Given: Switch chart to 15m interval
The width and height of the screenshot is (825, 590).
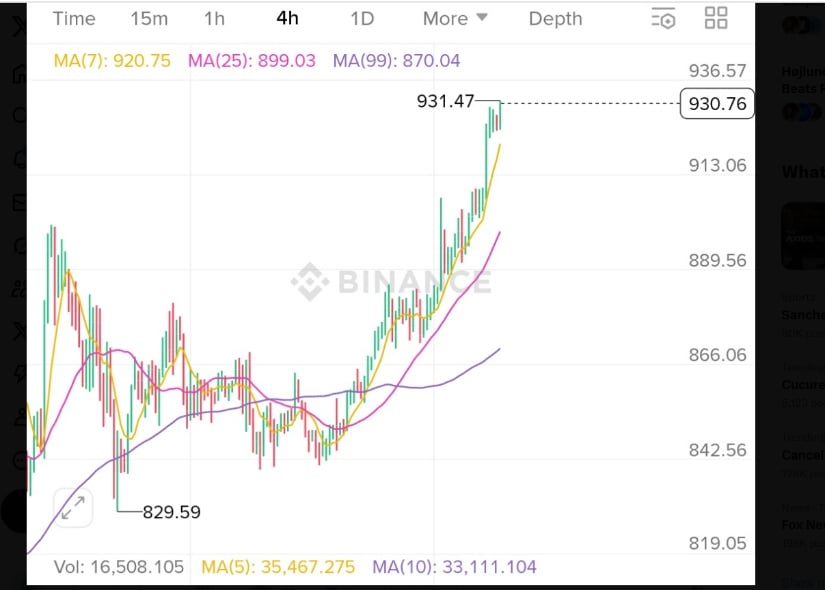Looking at the screenshot, I should point(149,19).
